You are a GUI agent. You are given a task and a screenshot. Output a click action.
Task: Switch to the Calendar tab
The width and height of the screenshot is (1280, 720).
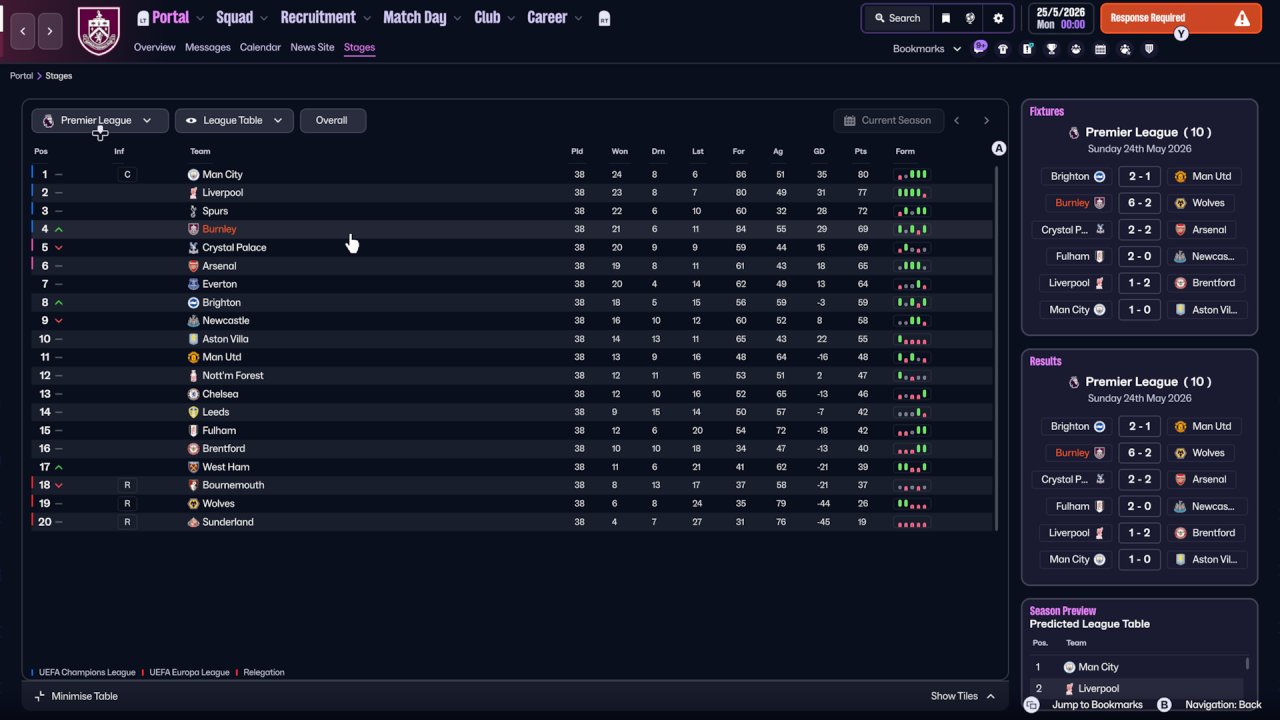[x=260, y=47]
